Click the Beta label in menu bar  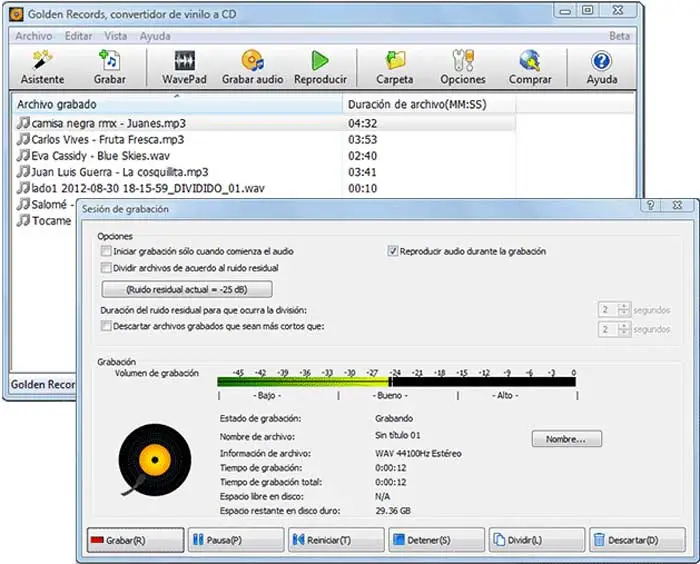point(620,36)
